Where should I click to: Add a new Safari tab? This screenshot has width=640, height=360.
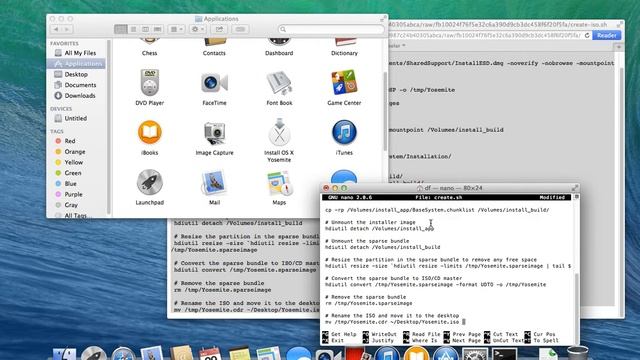coord(619,47)
